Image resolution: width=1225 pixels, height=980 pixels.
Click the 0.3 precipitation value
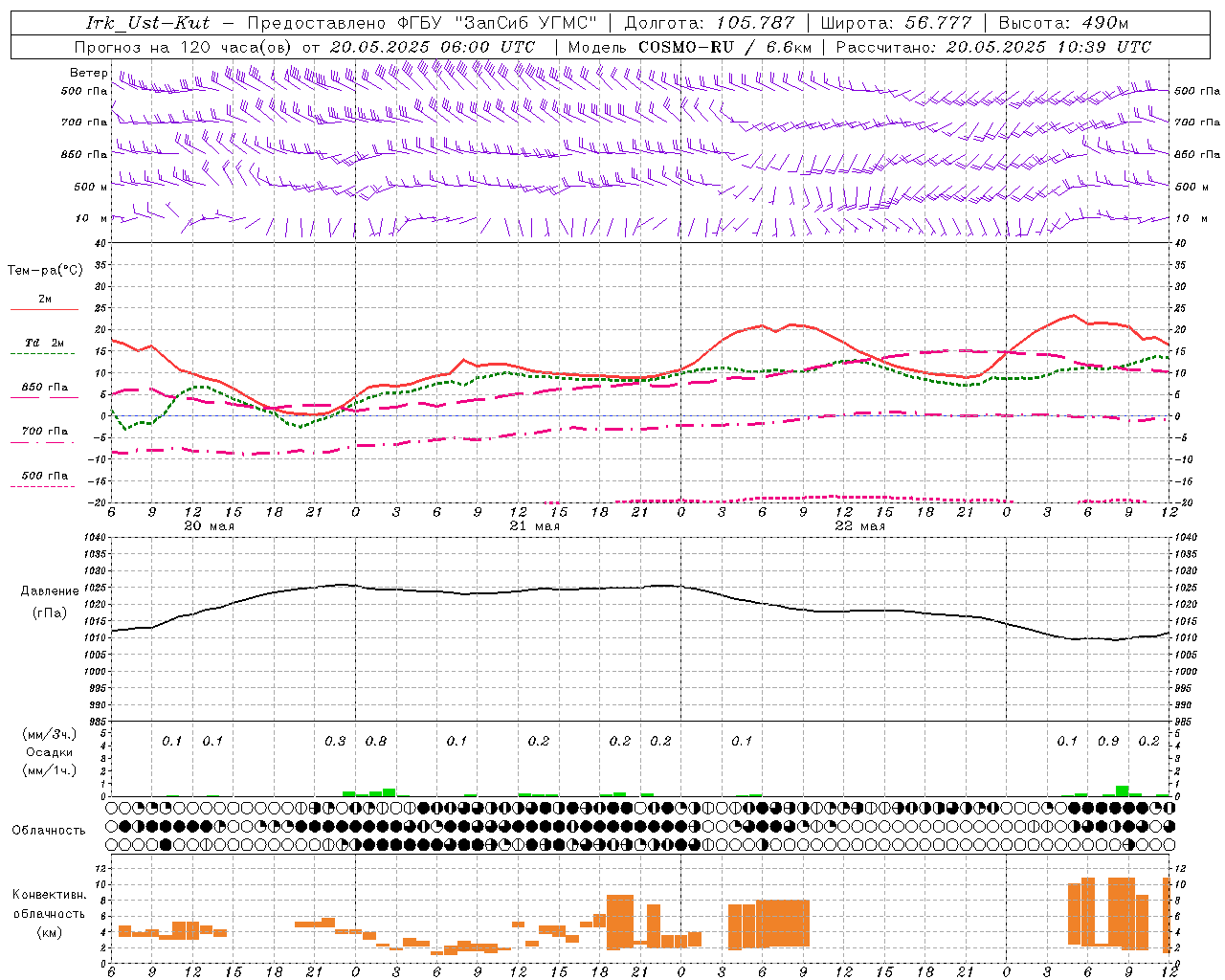pyautogui.click(x=335, y=741)
